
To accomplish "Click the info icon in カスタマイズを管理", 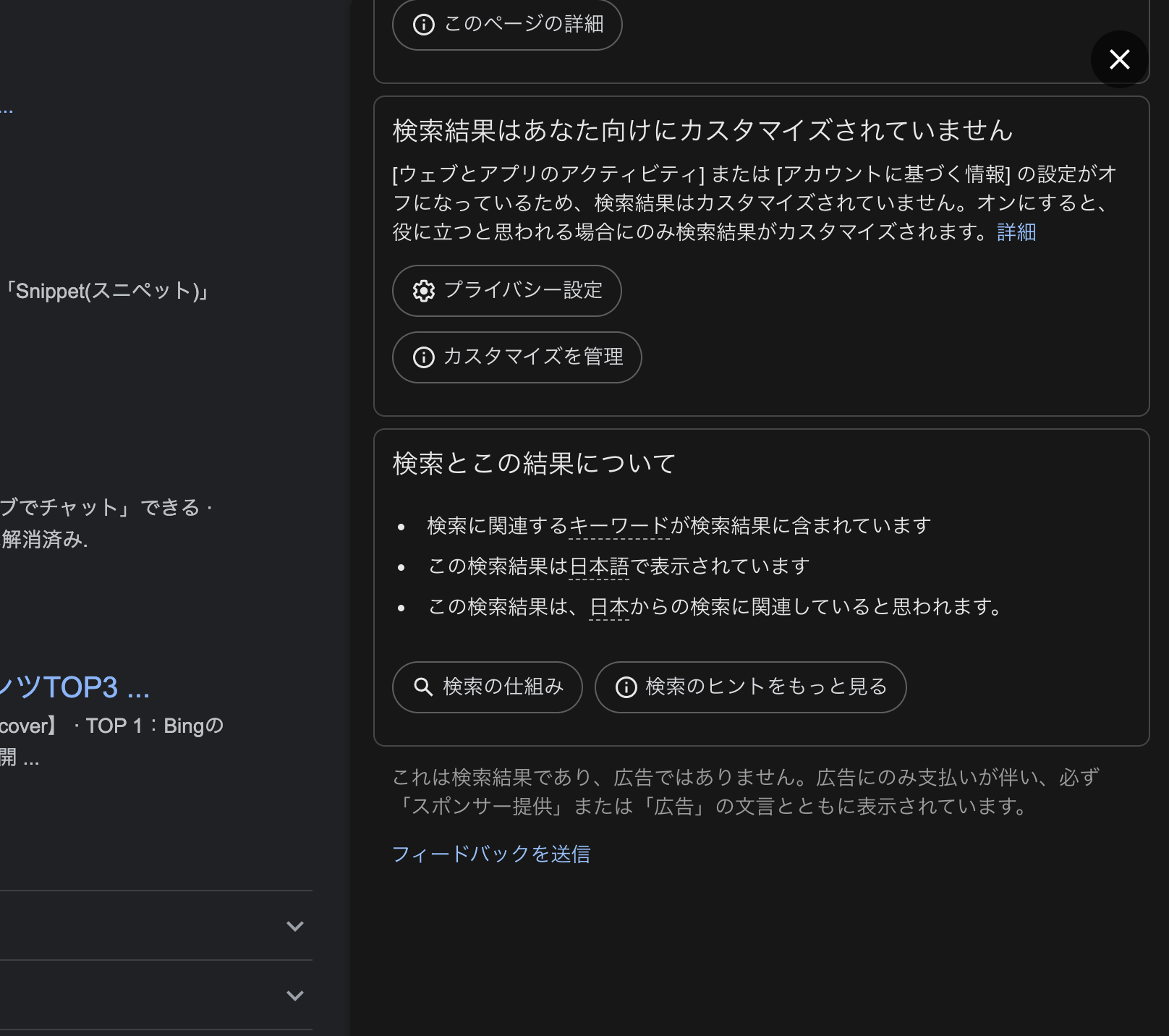I will (423, 357).
